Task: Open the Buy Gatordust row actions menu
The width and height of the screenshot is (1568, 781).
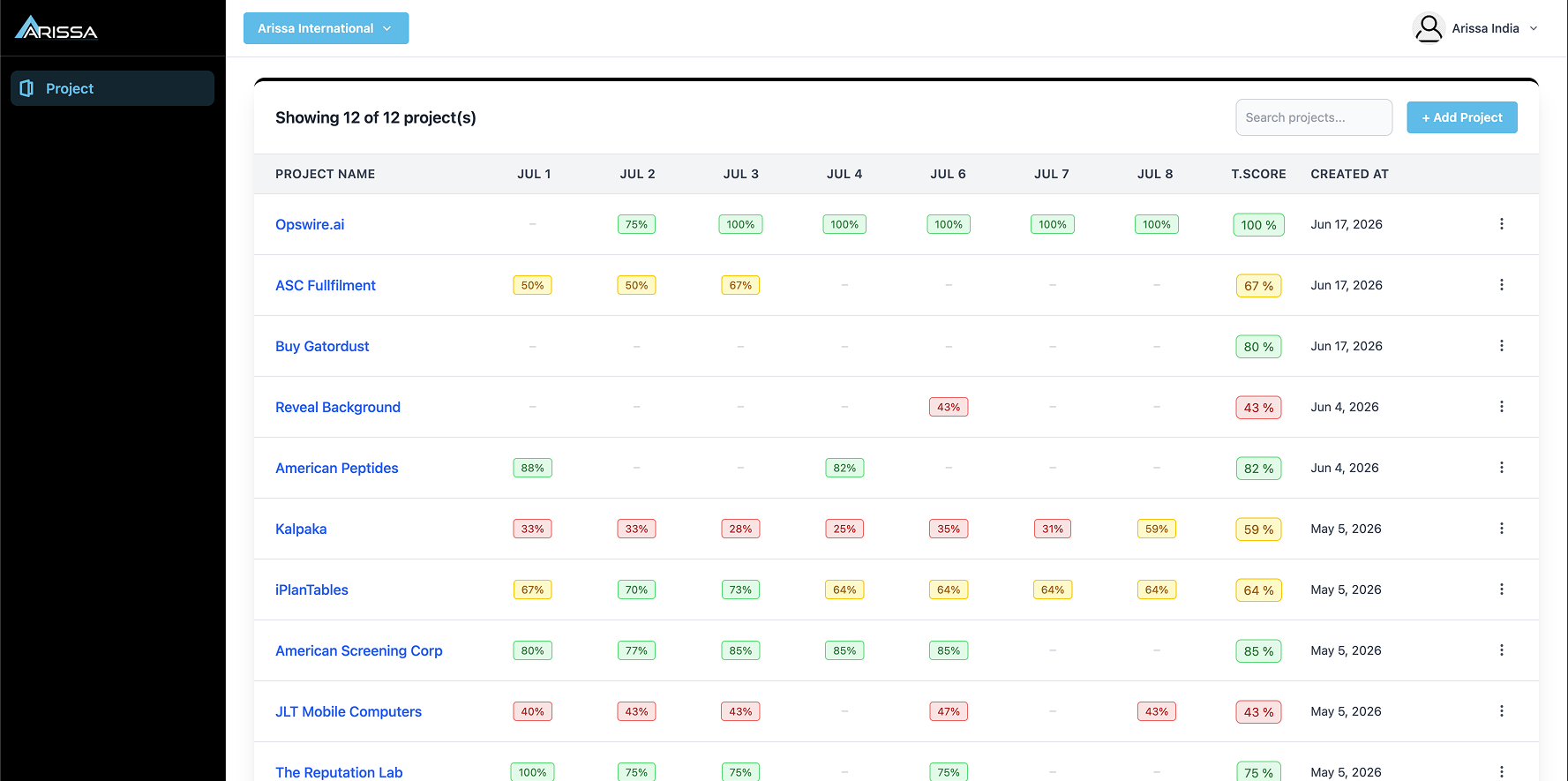Action: pyautogui.click(x=1501, y=346)
